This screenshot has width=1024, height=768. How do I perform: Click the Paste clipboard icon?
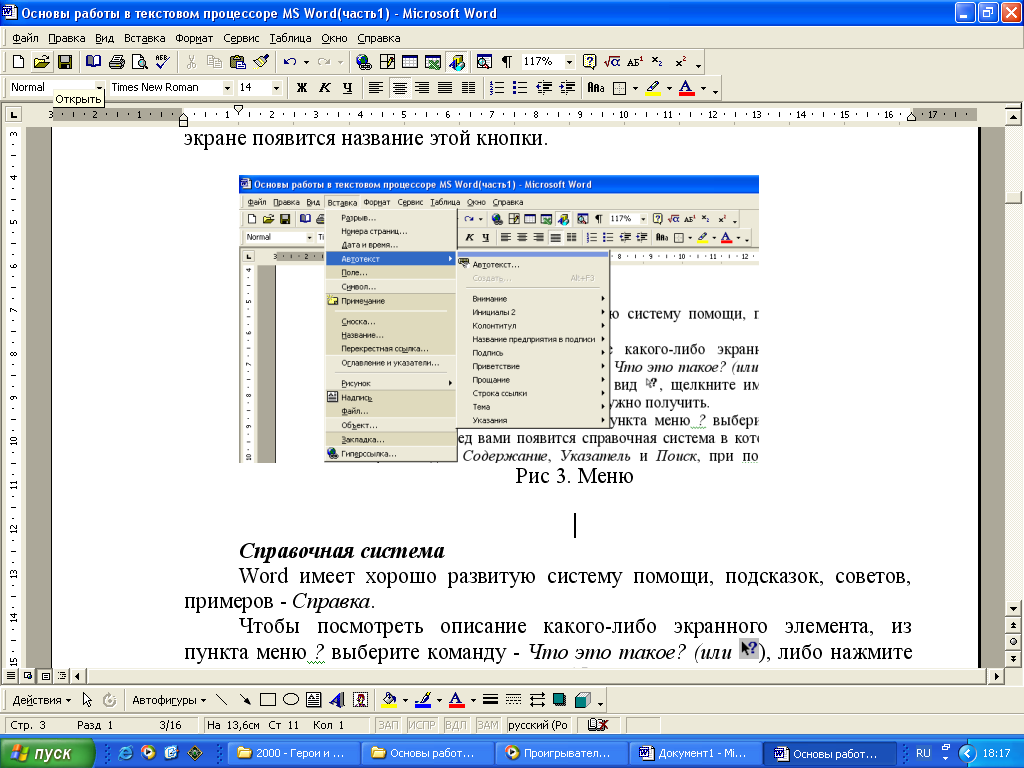[238, 62]
